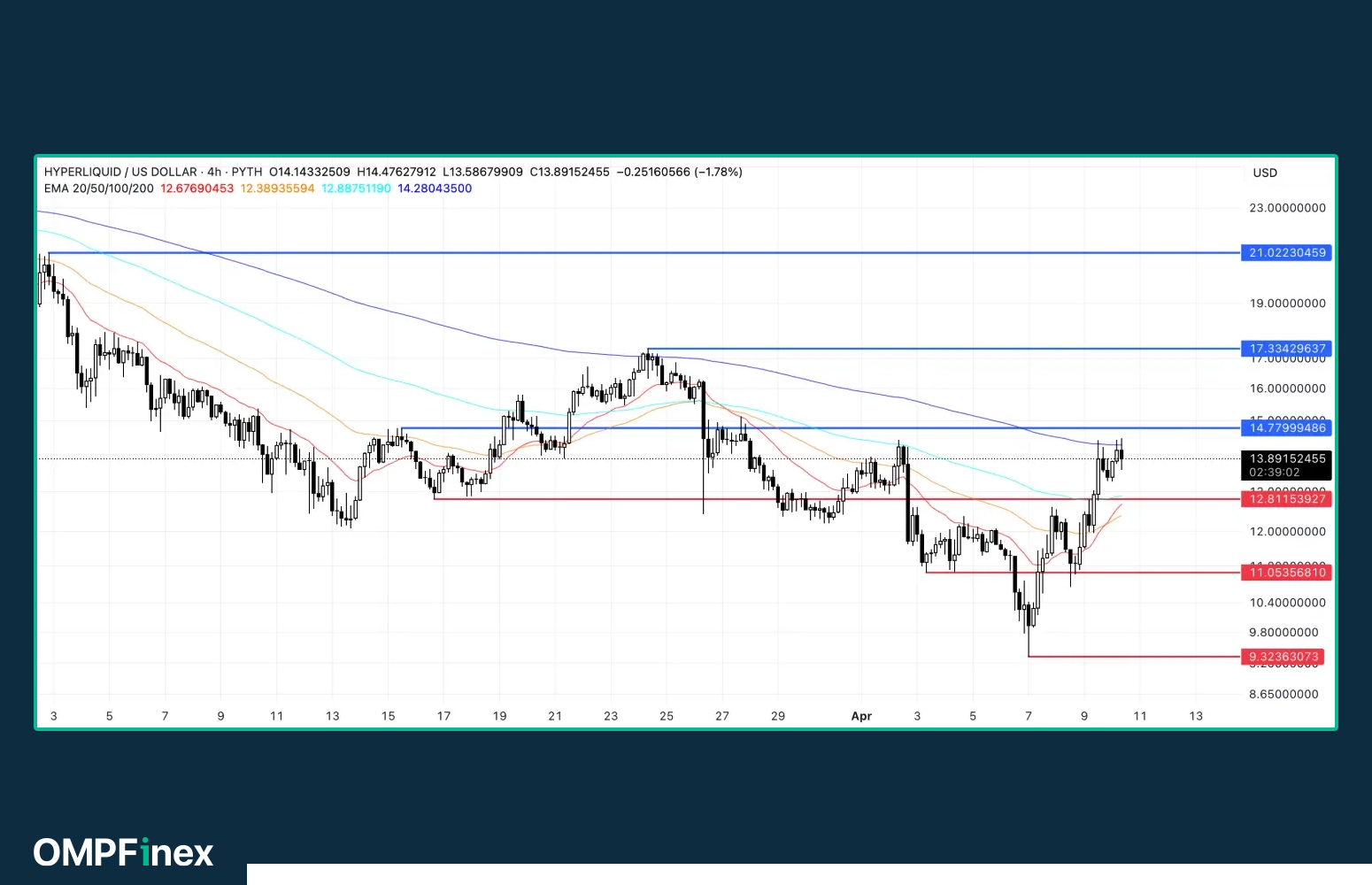Screen dimensions: 1372x885
Task: Click the blue EMA 200 value 14.28043500
Action: (x=435, y=189)
